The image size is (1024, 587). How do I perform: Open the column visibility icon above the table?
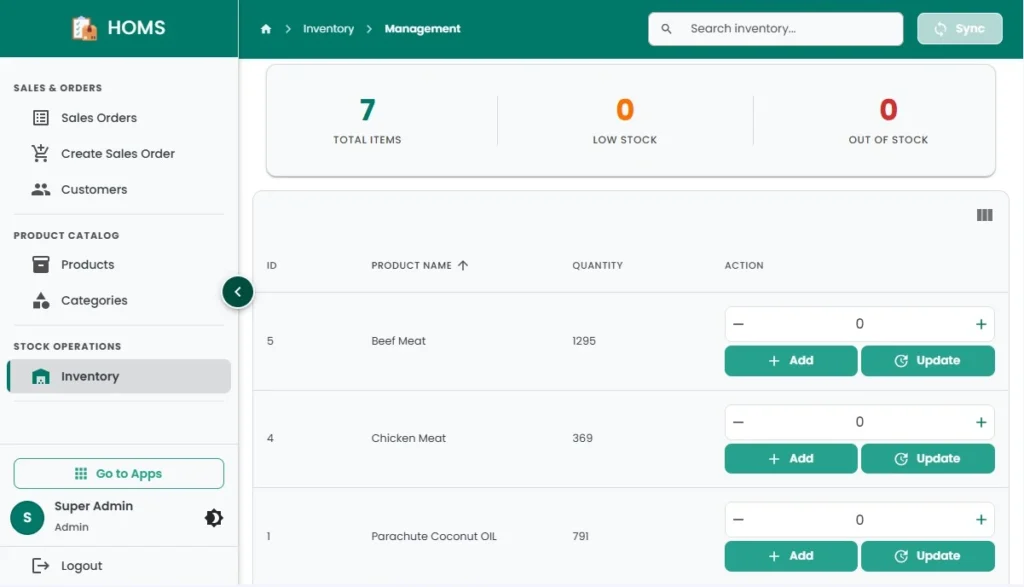coord(985,215)
